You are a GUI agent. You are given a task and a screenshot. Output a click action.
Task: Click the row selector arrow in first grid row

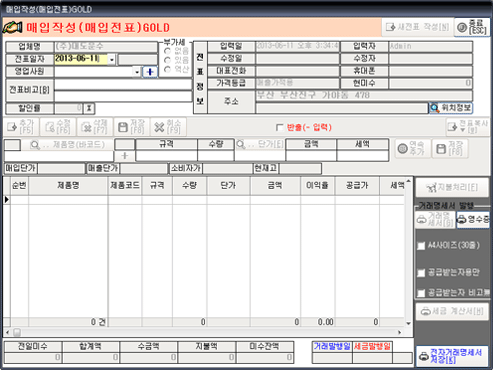pyautogui.click(x=7, y=200)
